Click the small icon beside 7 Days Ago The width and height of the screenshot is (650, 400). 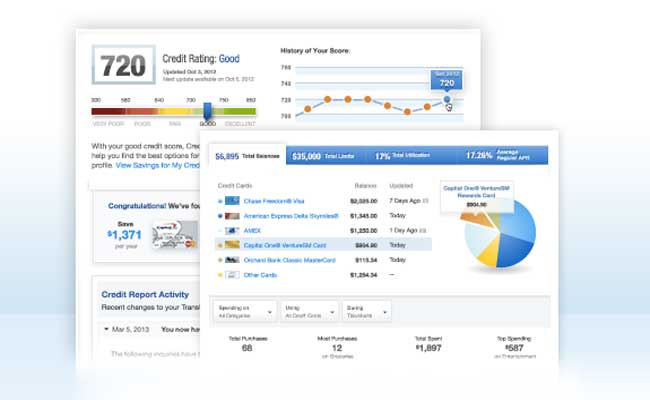point(425,201)
